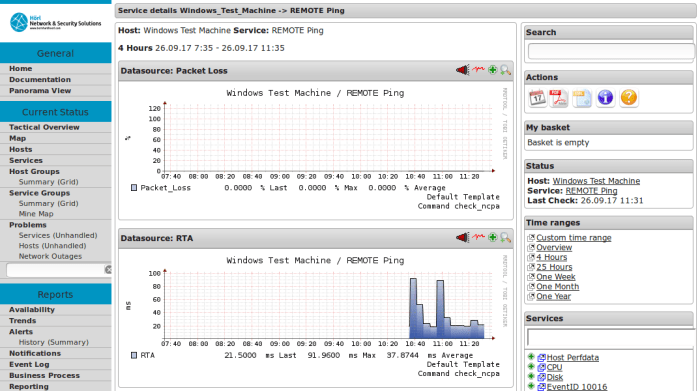
Task: Click the Packet Loss graph image
Action: 316,149
